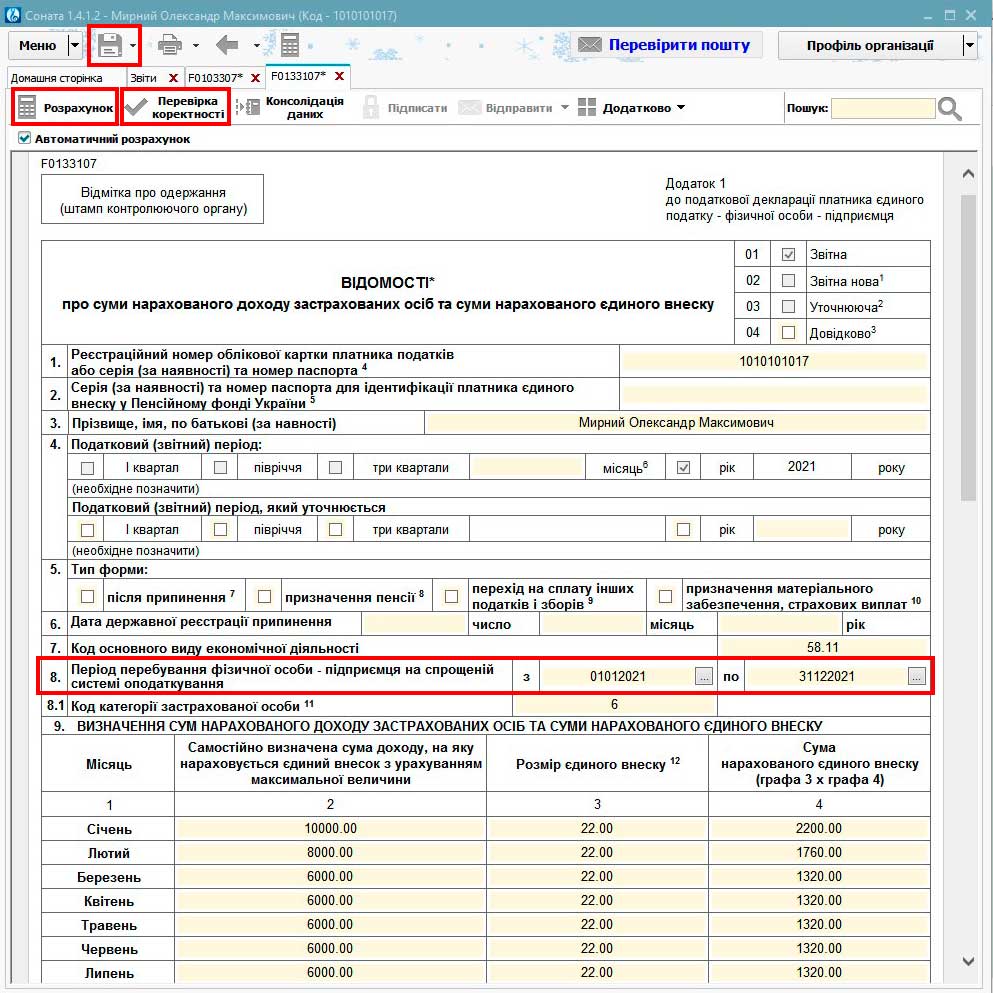Open date picker for start date 01012021
The width and height of the screenshot is (993, 993).
[704, 677]
